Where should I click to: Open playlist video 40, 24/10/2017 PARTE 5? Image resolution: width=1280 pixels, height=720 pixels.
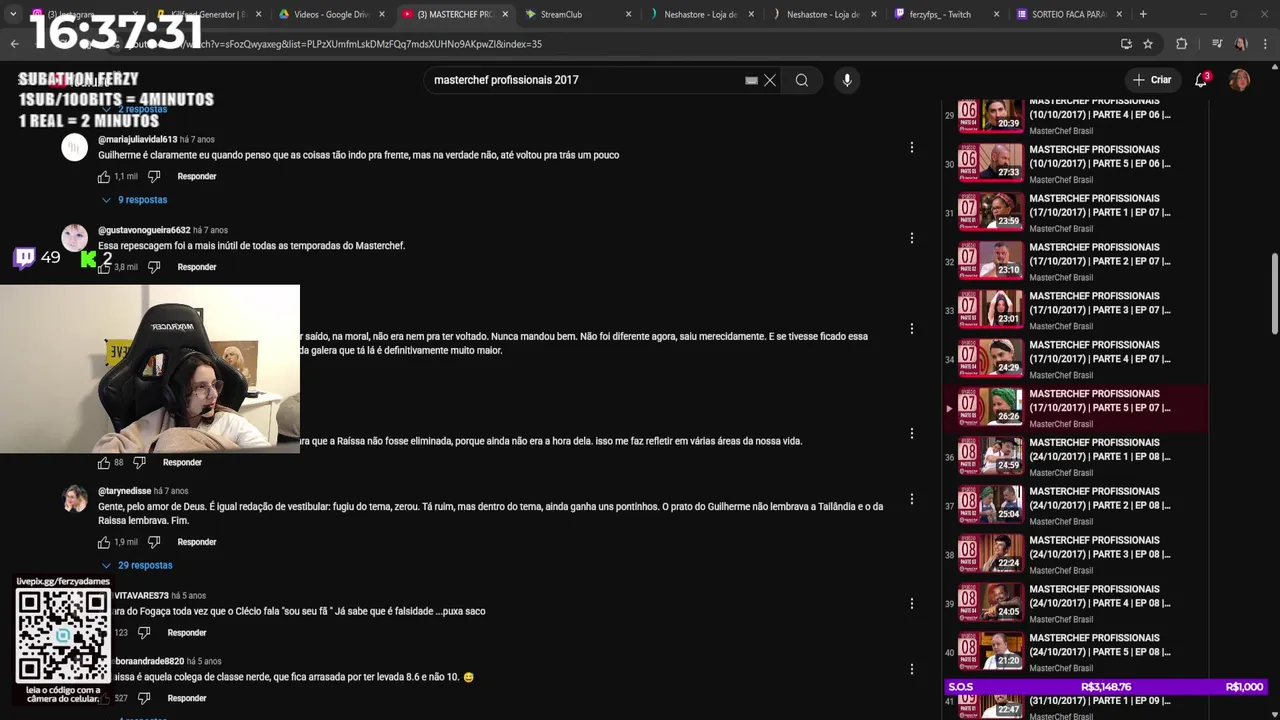(x=1075, y=651)
